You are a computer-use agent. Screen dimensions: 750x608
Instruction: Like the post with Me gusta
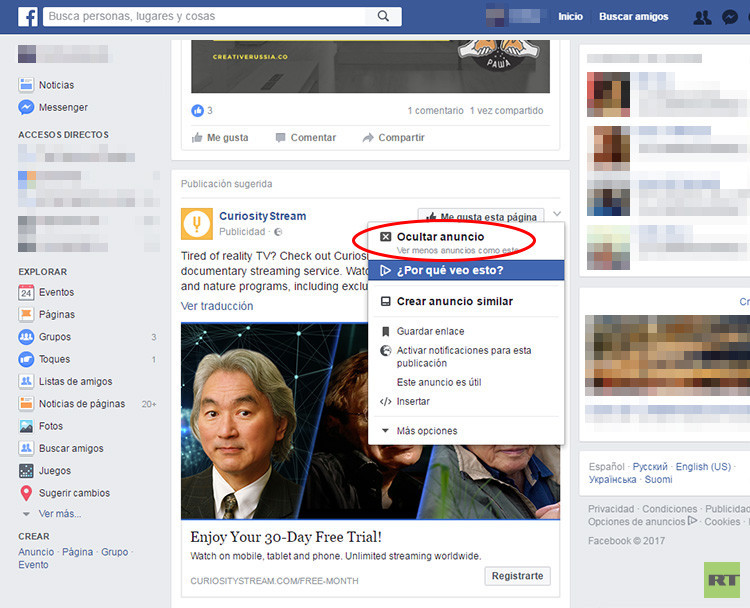point(220,137)
